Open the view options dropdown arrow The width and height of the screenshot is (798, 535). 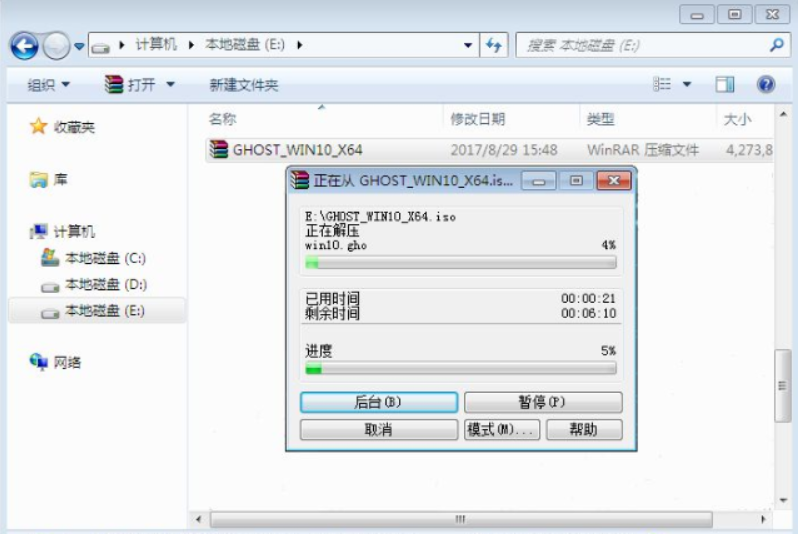coord(687,84)
